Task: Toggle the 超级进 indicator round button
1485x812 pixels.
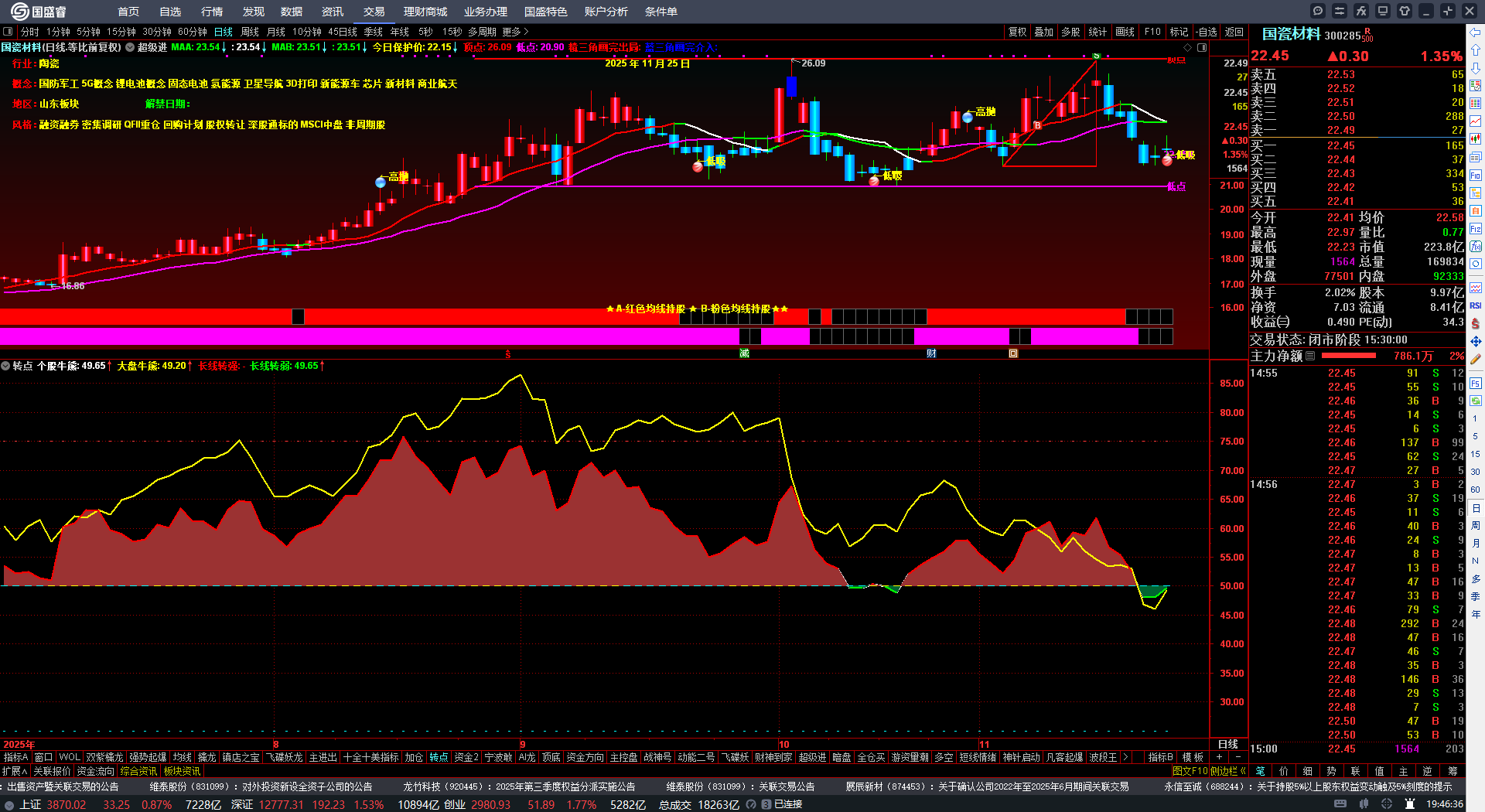Action: (x=130, y=47)
